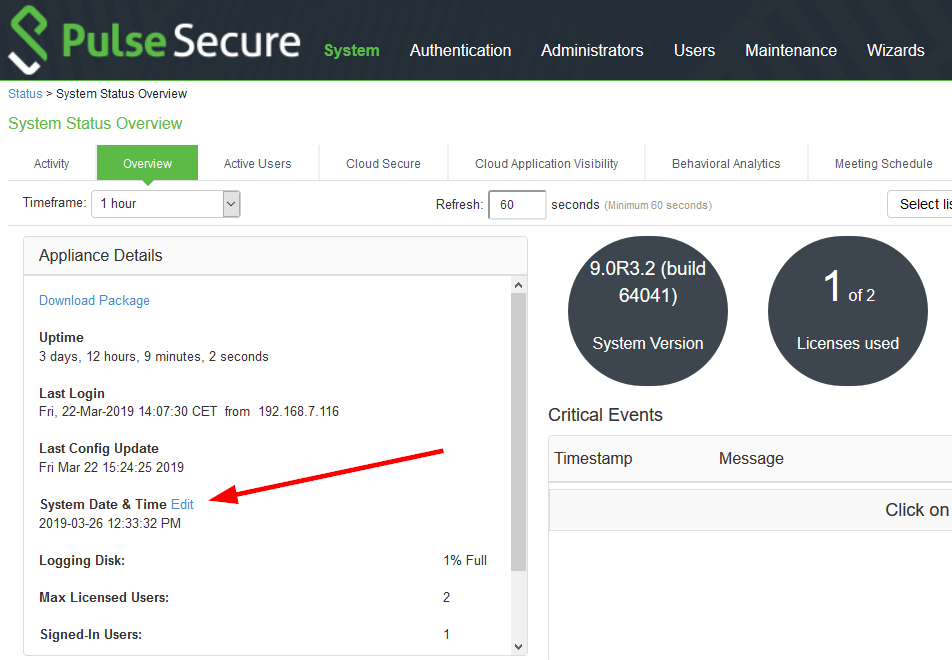This screenshot has width=952, height=660.
Task: Click the Timestamp column header
Action: 593,458
